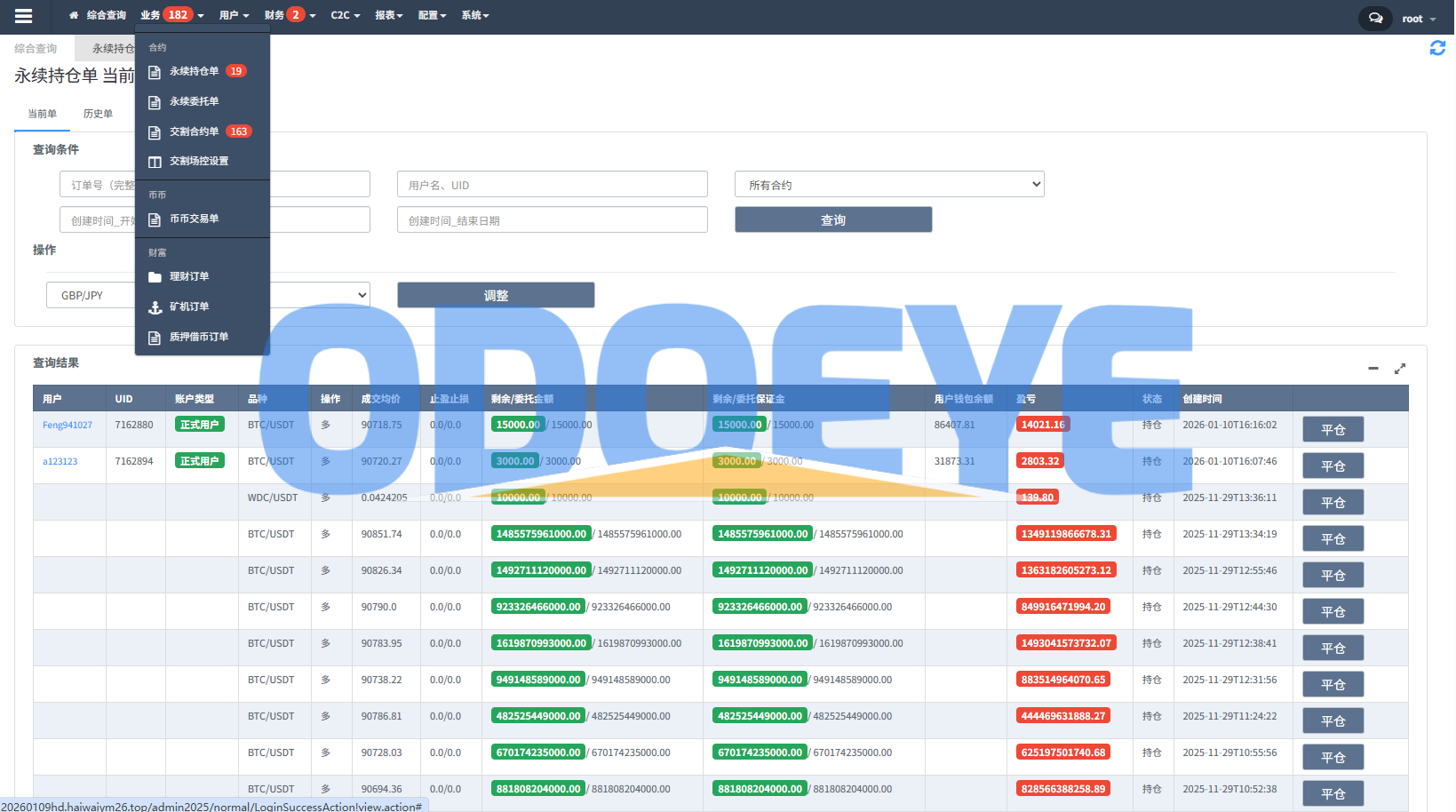Open 矿机订单 with anchor icon
The image size is (1456, 812).
(189, 307)
